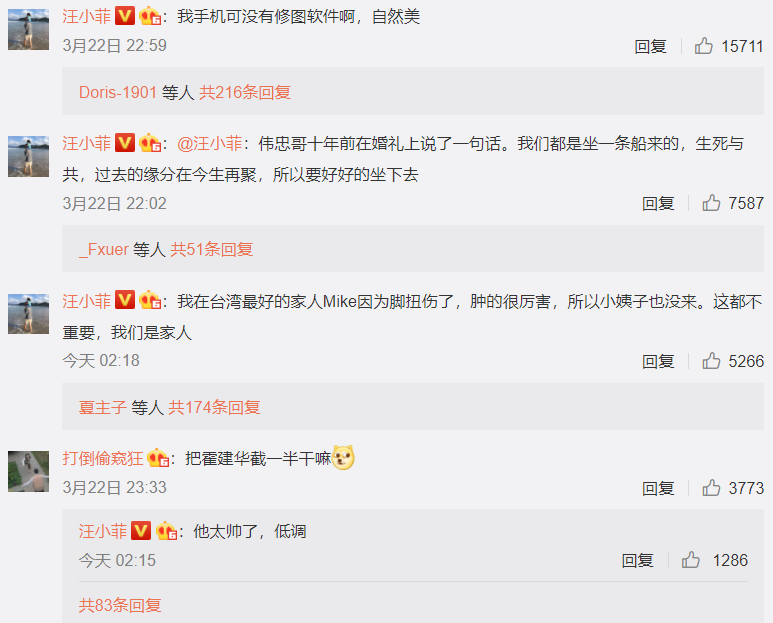Image resolution: width=773 pixels, height=623 pixels.
Task: Like 打倒偷窥狂's comment with 3773 likes
Action: 711,488
